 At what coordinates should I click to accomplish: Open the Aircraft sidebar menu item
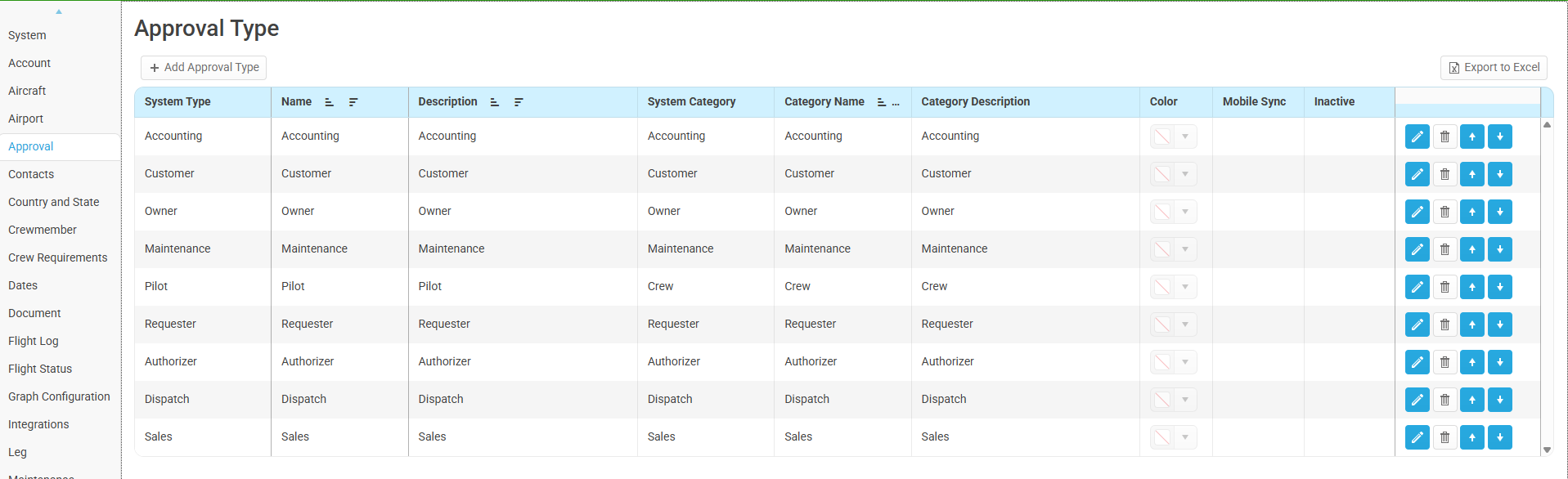(x=27, y=91)
